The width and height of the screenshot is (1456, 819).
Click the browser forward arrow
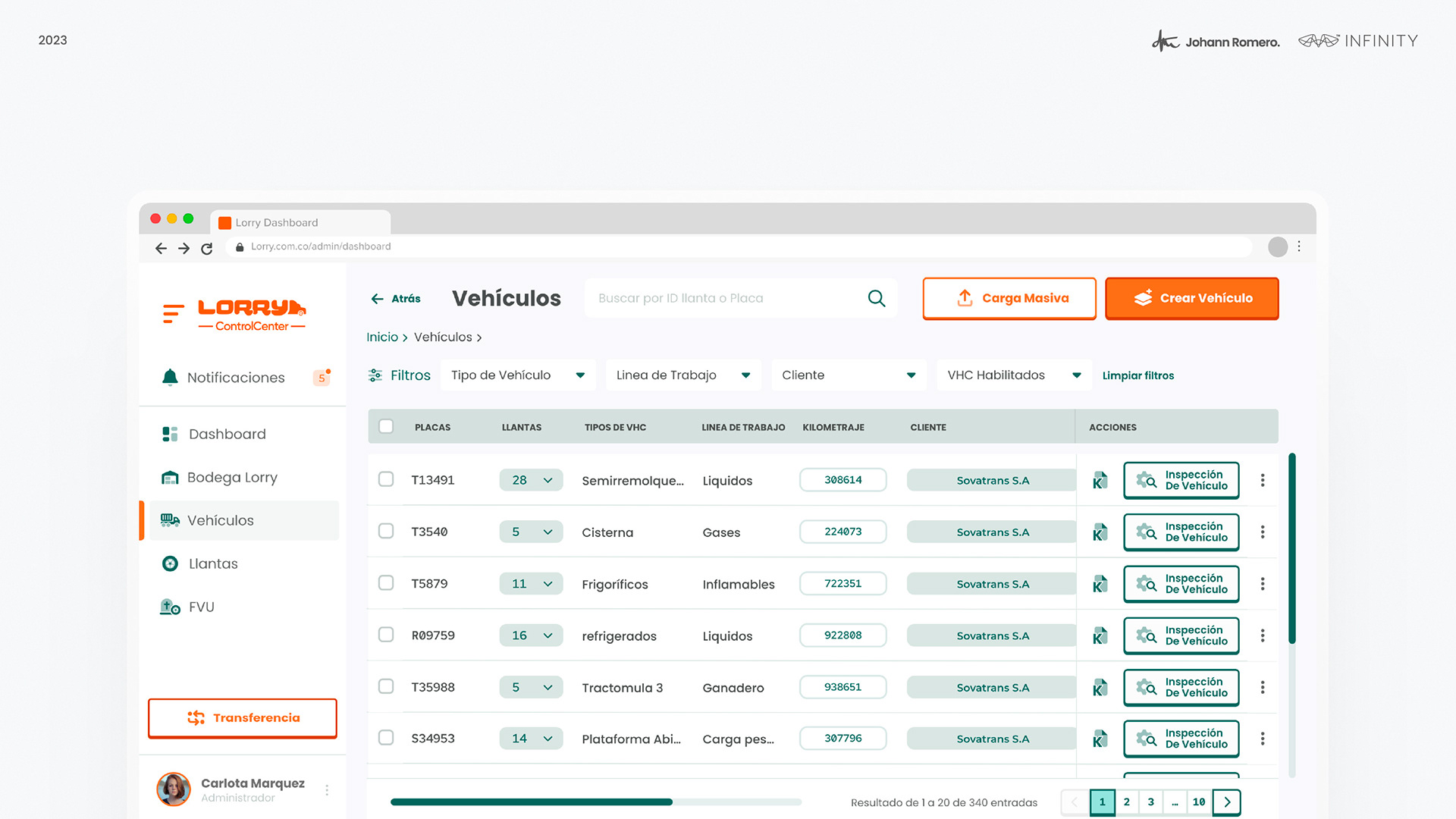184,248
